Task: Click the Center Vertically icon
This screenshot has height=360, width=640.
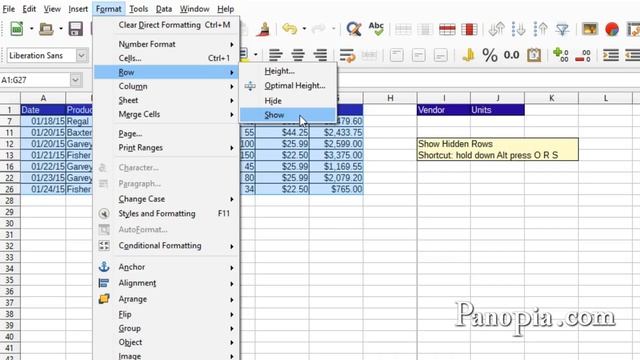Action: (x=418, y=55)
